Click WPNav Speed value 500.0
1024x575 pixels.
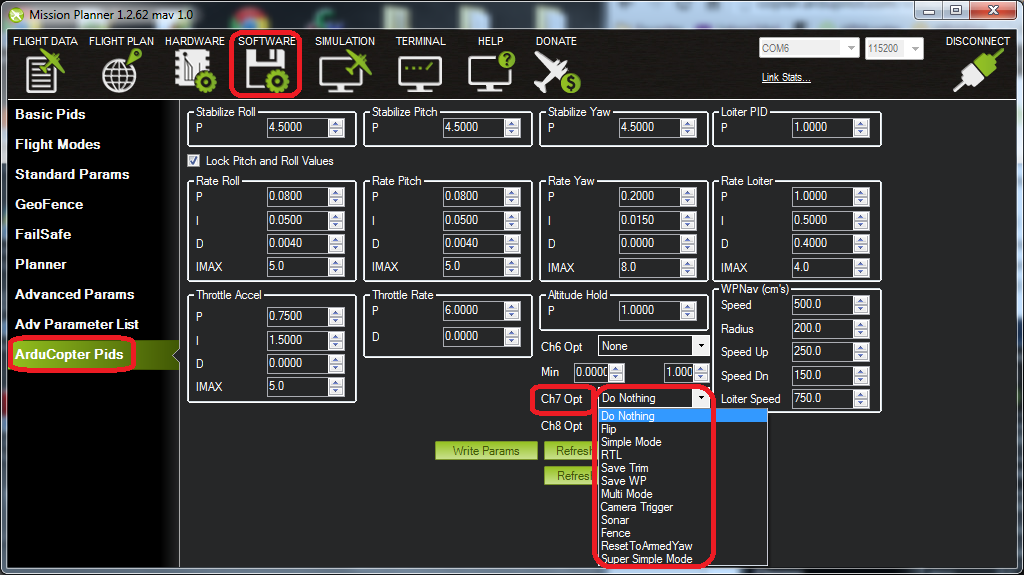(822, 304)
